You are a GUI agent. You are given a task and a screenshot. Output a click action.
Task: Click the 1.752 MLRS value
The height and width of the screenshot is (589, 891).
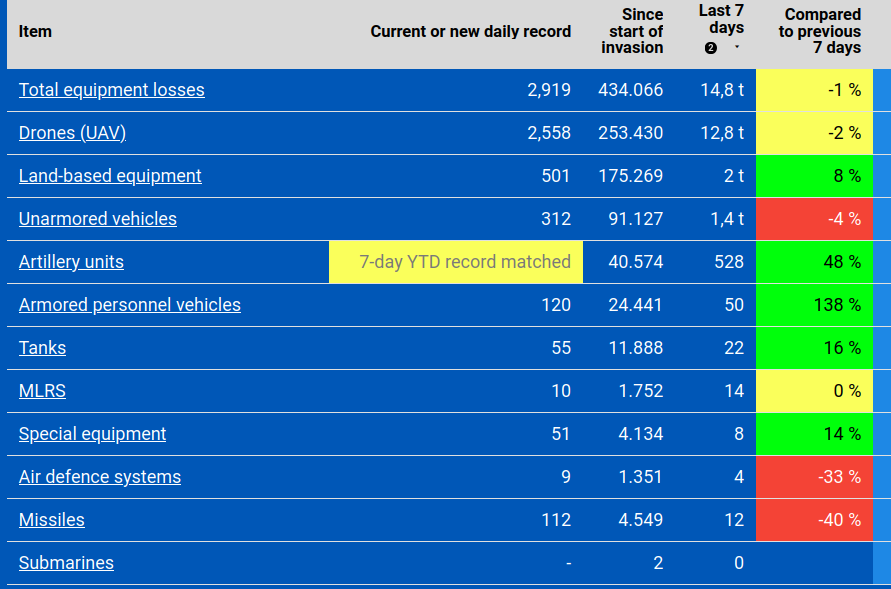(640, 391)
